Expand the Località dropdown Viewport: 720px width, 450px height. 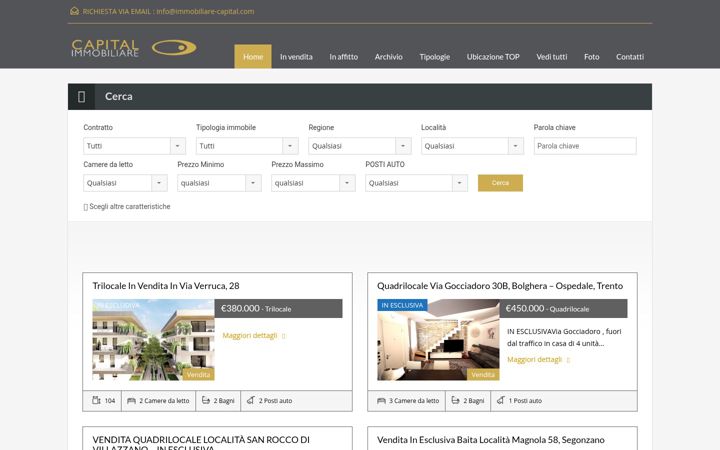472,146
